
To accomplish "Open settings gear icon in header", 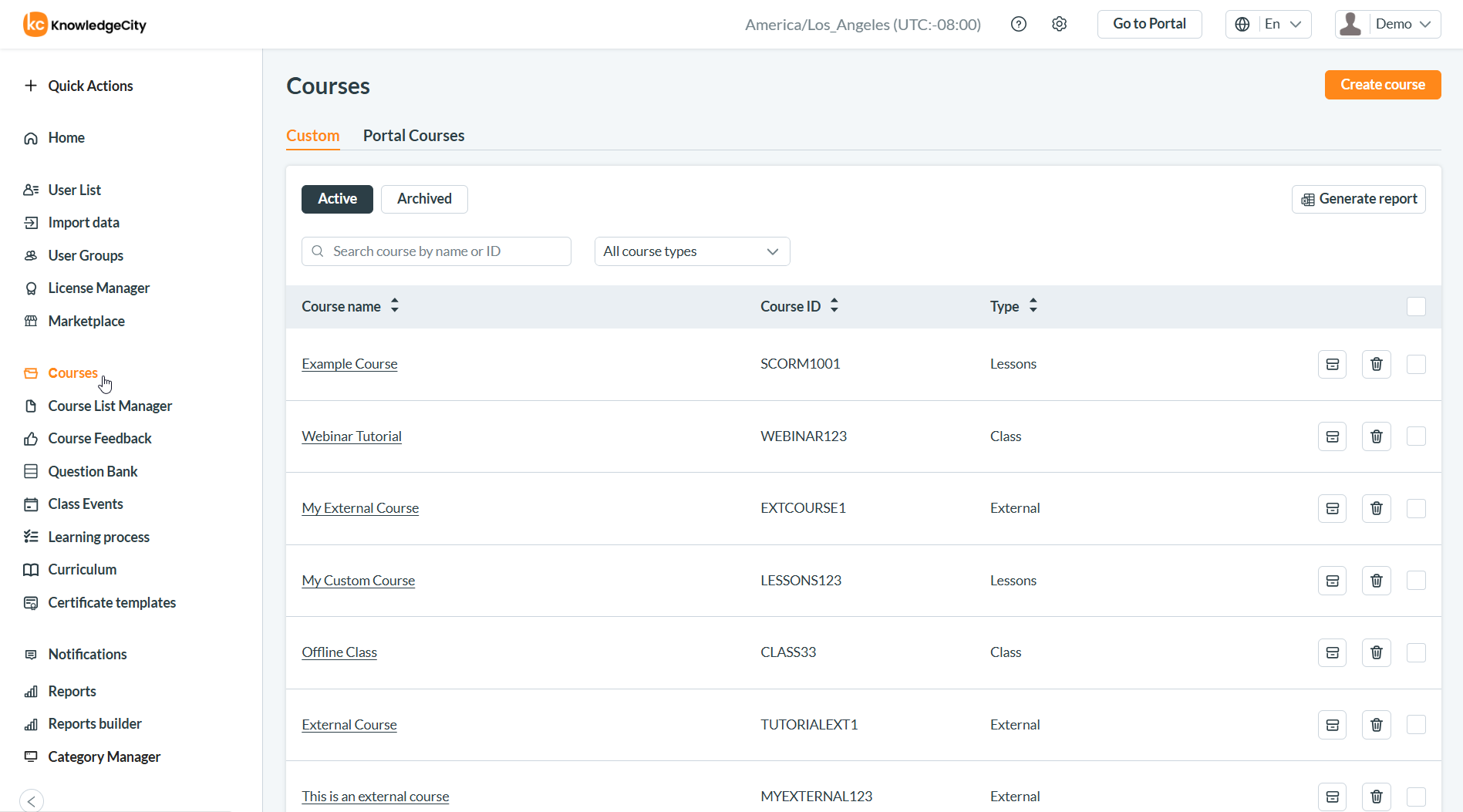I will tap(1059, 24).
